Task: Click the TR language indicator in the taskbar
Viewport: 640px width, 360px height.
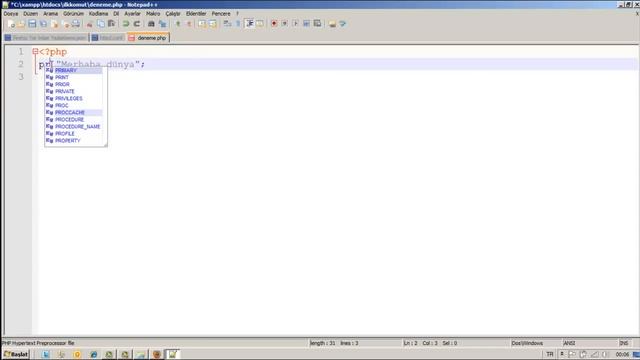Action: tap(550, 354)
